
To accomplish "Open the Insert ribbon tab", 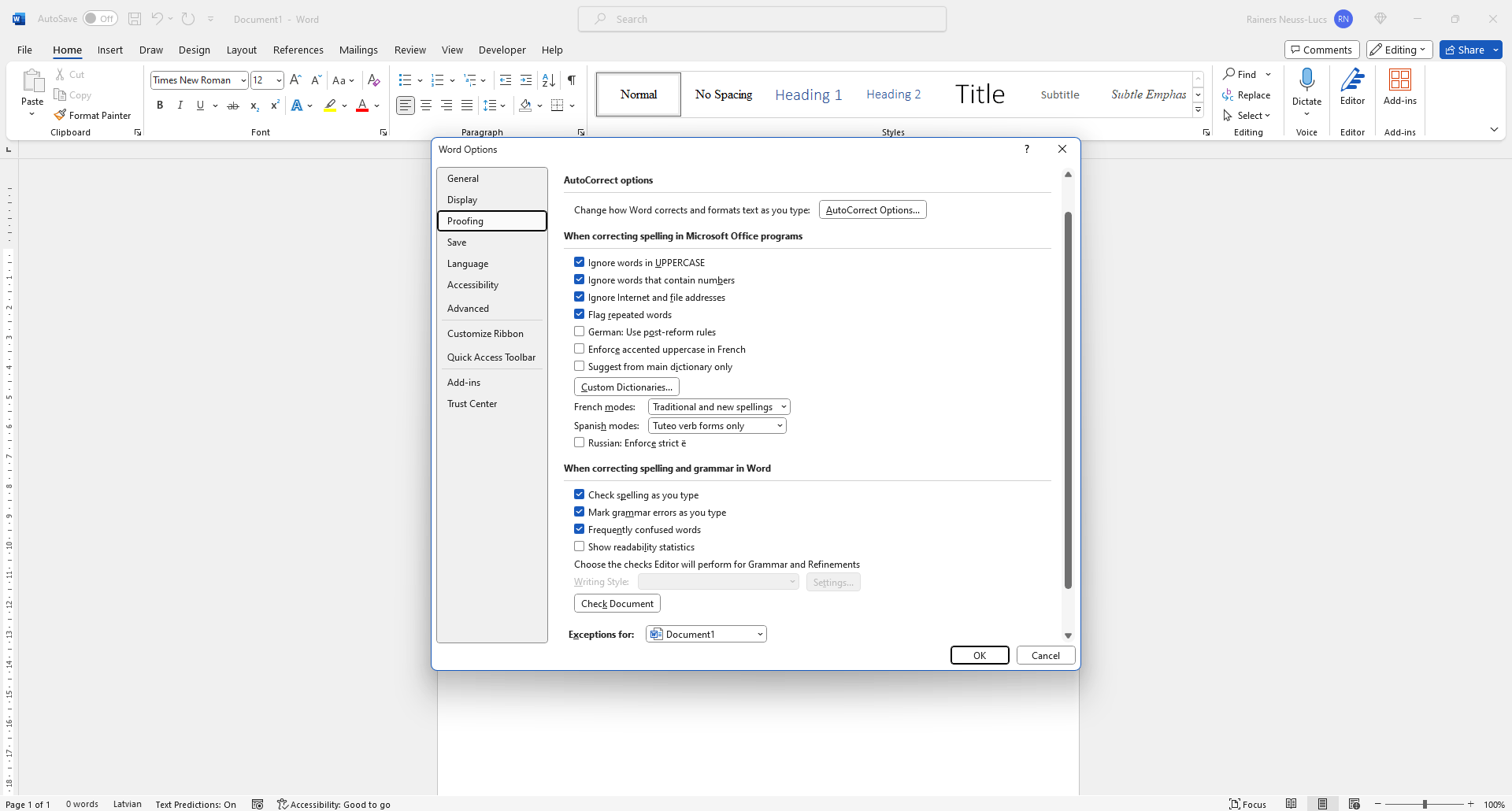I will click(110, 50).
